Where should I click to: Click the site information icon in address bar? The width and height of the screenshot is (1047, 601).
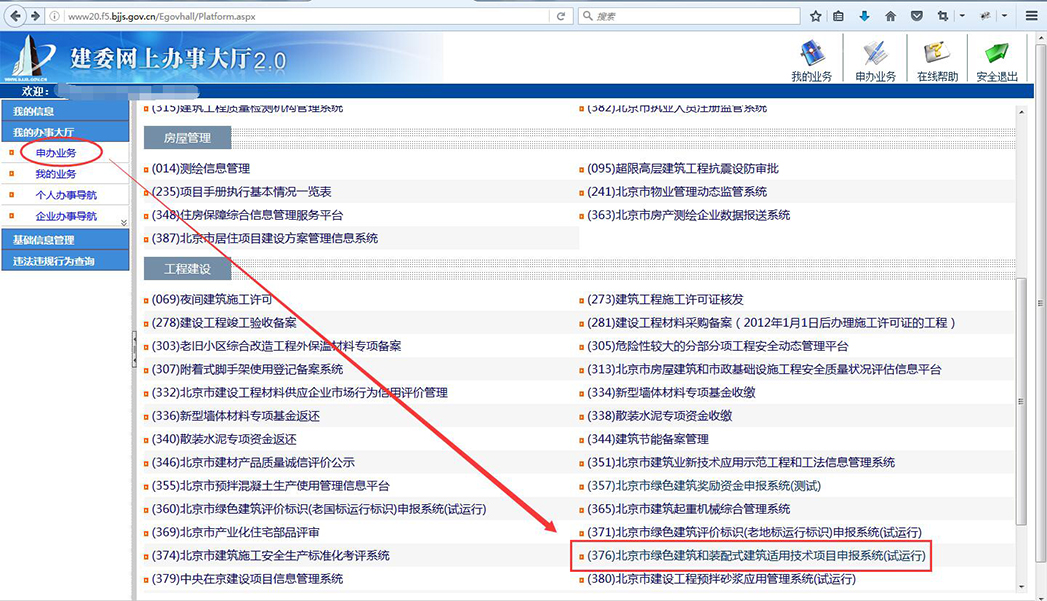(x=55, y=16)
